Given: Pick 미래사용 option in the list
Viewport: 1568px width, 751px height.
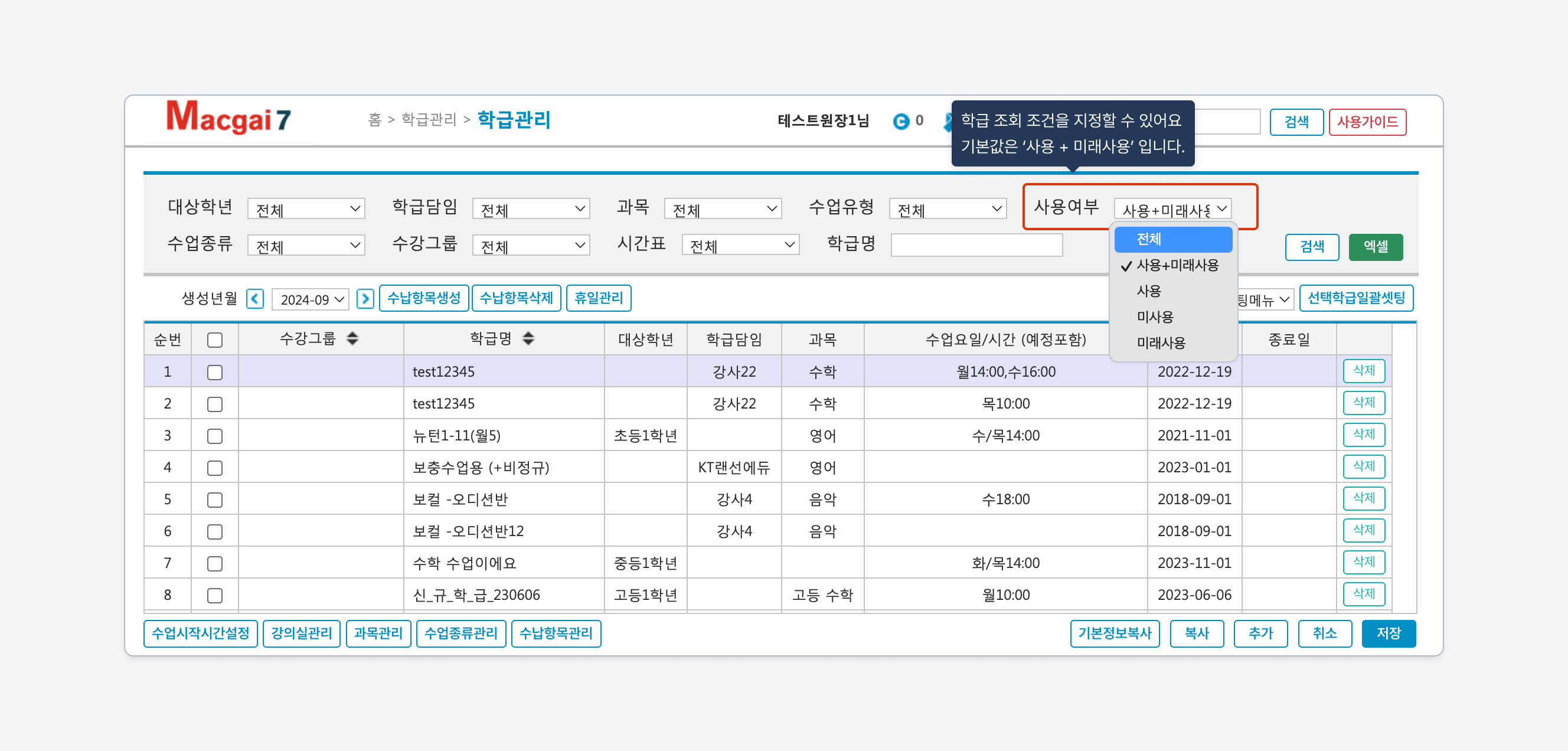Looking at the screenshot, I should click(x=1161, y=342).
